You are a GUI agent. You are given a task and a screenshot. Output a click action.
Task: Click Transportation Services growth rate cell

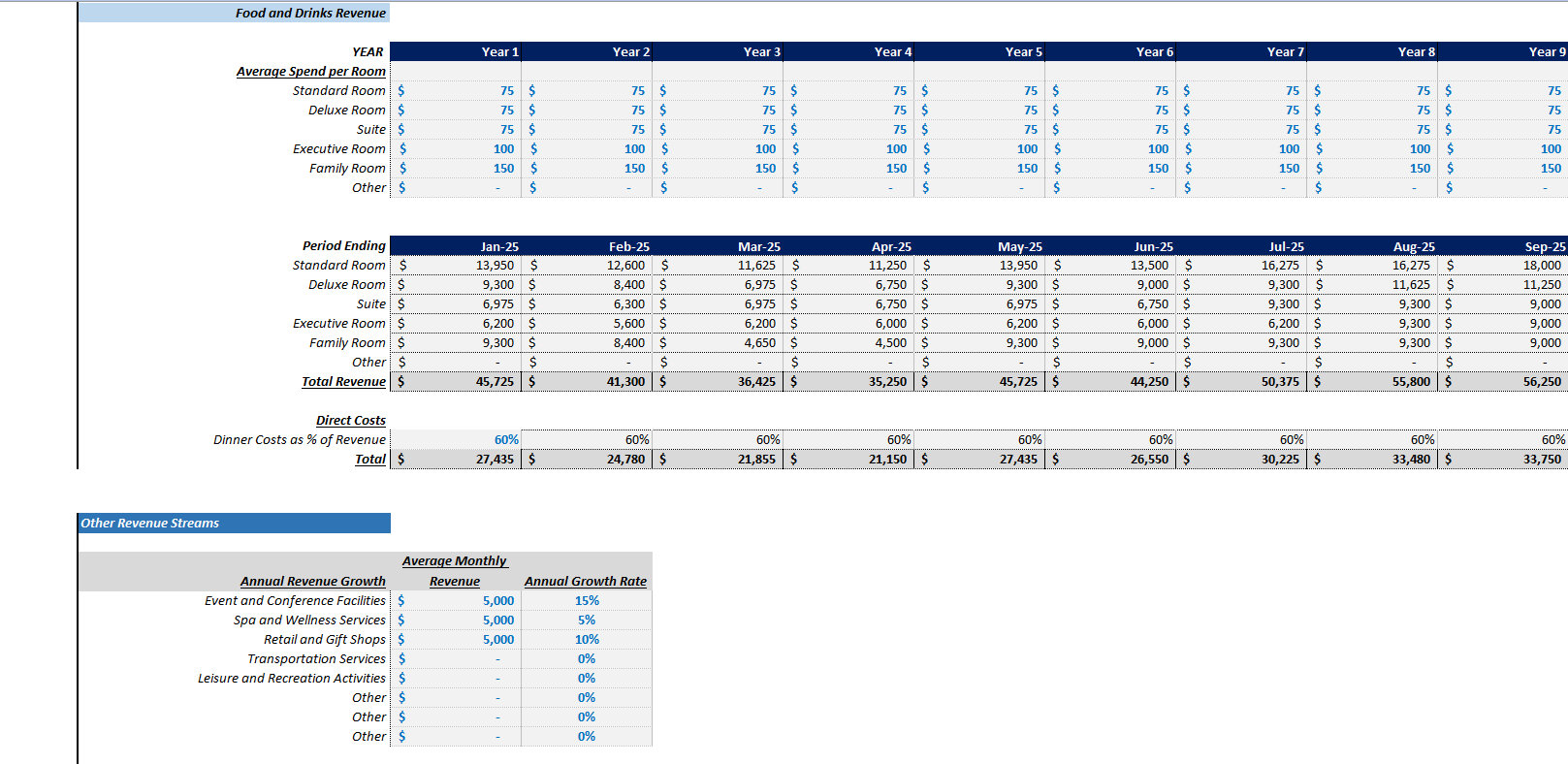[587, 659]
